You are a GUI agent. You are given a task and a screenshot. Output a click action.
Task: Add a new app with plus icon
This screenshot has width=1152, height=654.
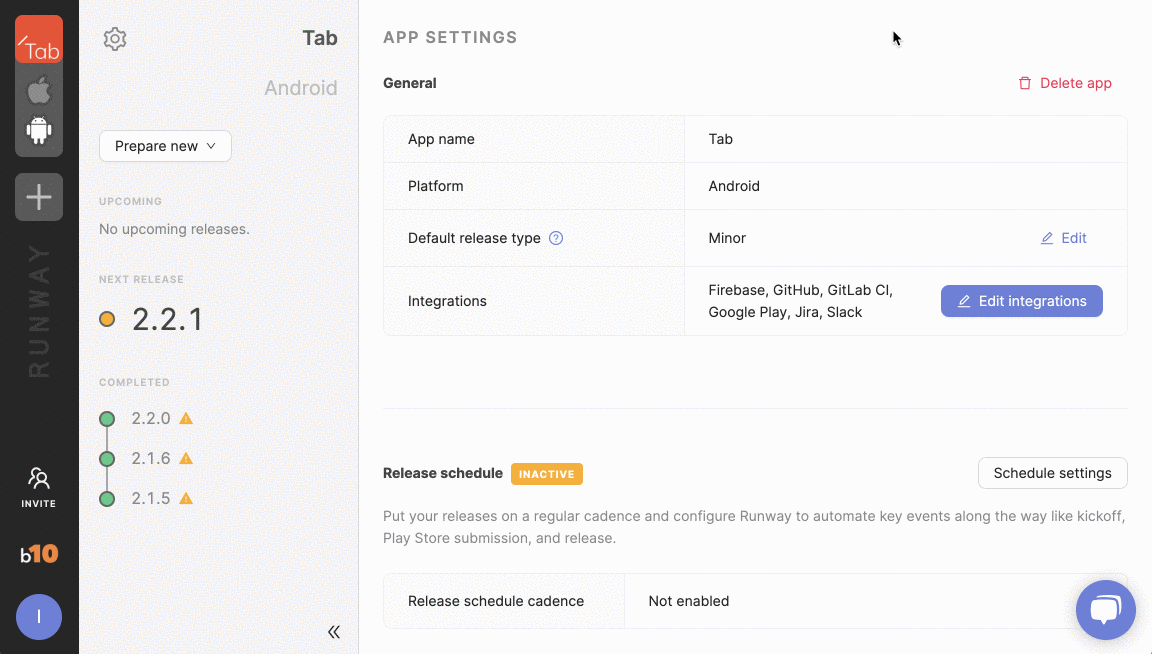click(x=39, y=197)
